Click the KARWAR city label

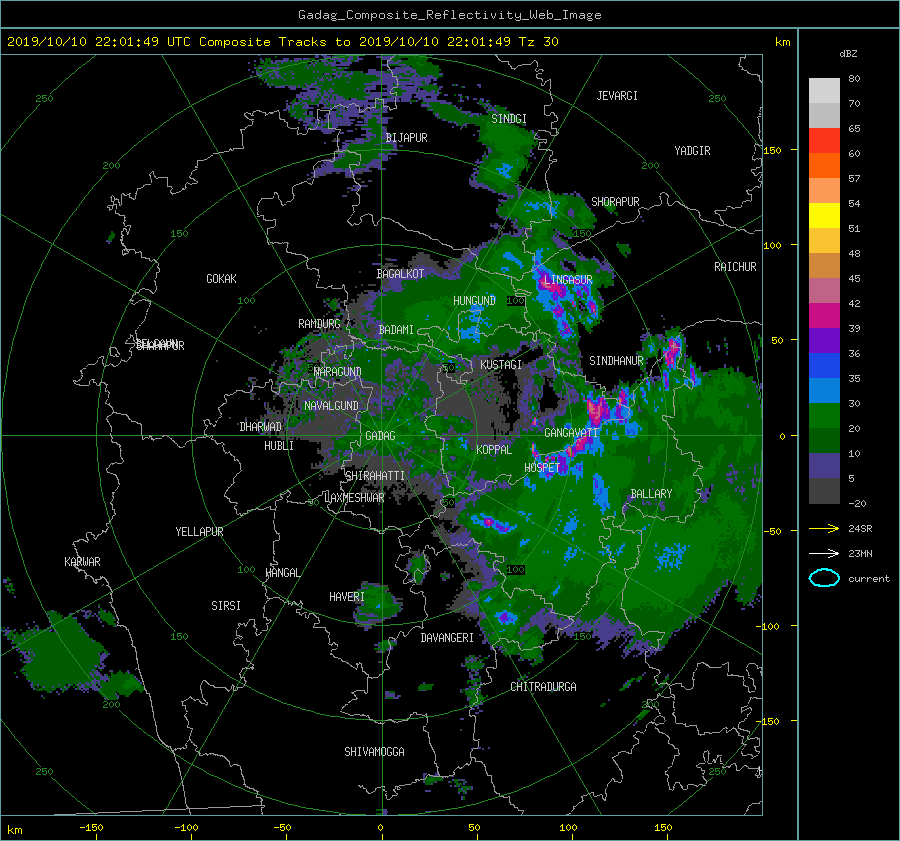[x=82, y=562]
